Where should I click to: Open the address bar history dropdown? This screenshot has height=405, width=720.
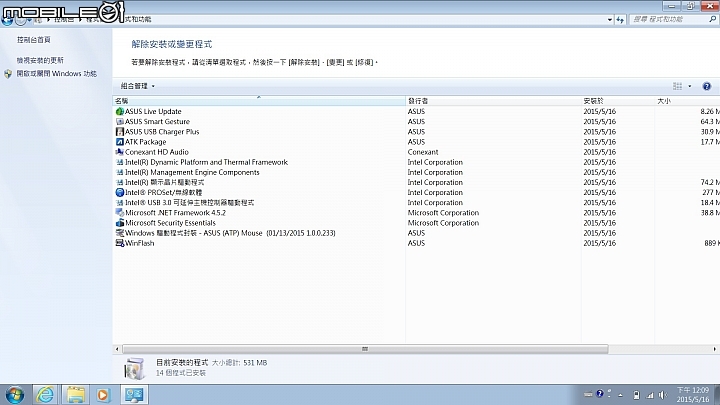[x=610, y=19]
